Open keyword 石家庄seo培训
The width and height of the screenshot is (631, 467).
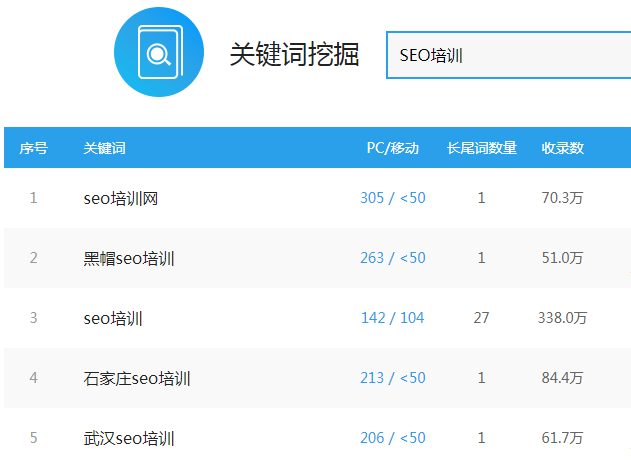(x=137, y=378)
